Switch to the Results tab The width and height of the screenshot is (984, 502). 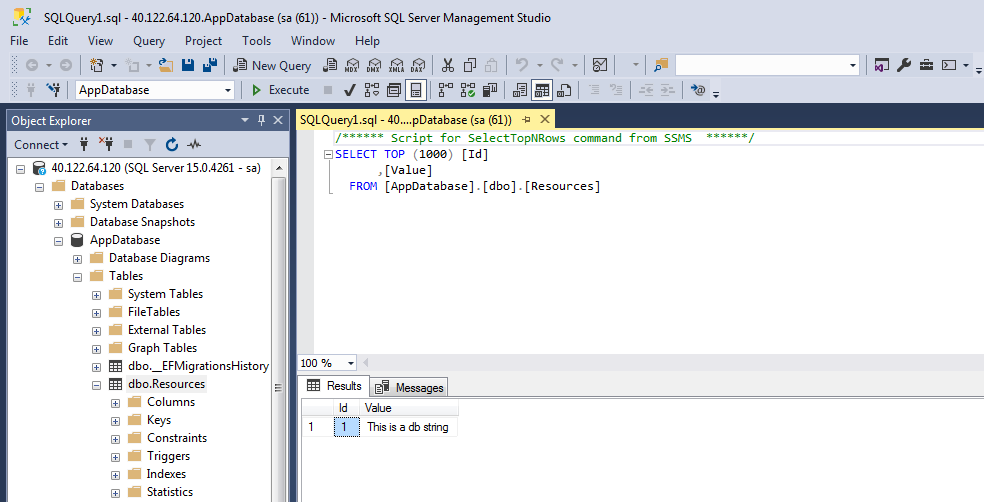(334, 386)
